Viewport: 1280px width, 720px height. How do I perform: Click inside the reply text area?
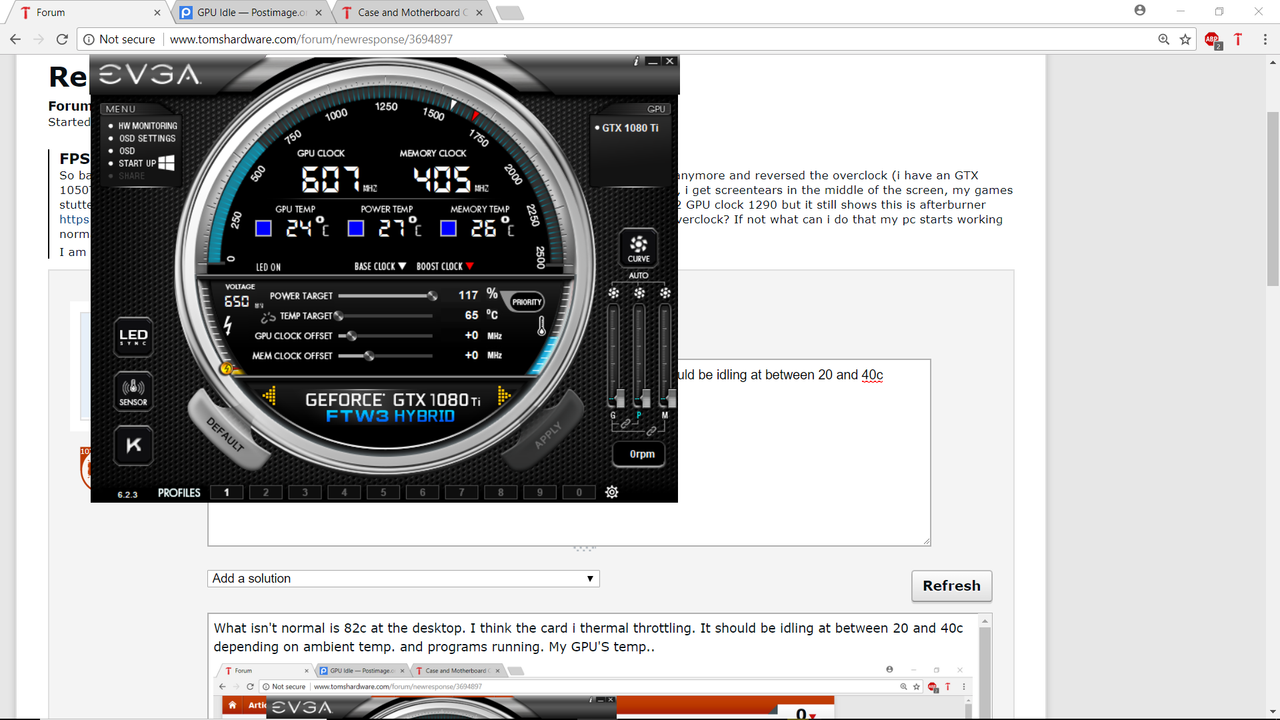tap(569, 452)
